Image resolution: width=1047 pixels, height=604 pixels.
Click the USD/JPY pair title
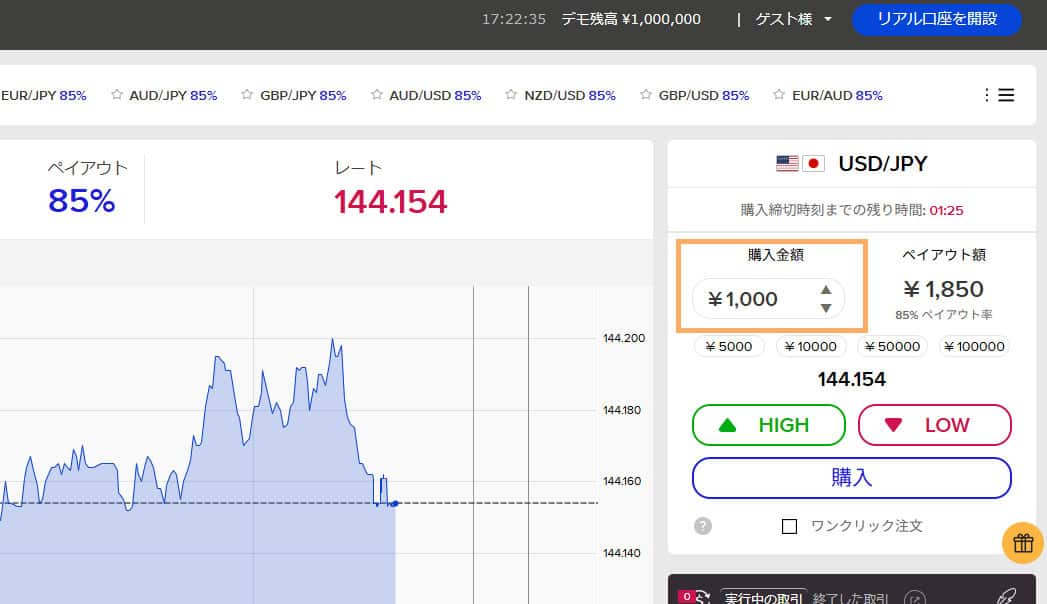tap(883, 164)
